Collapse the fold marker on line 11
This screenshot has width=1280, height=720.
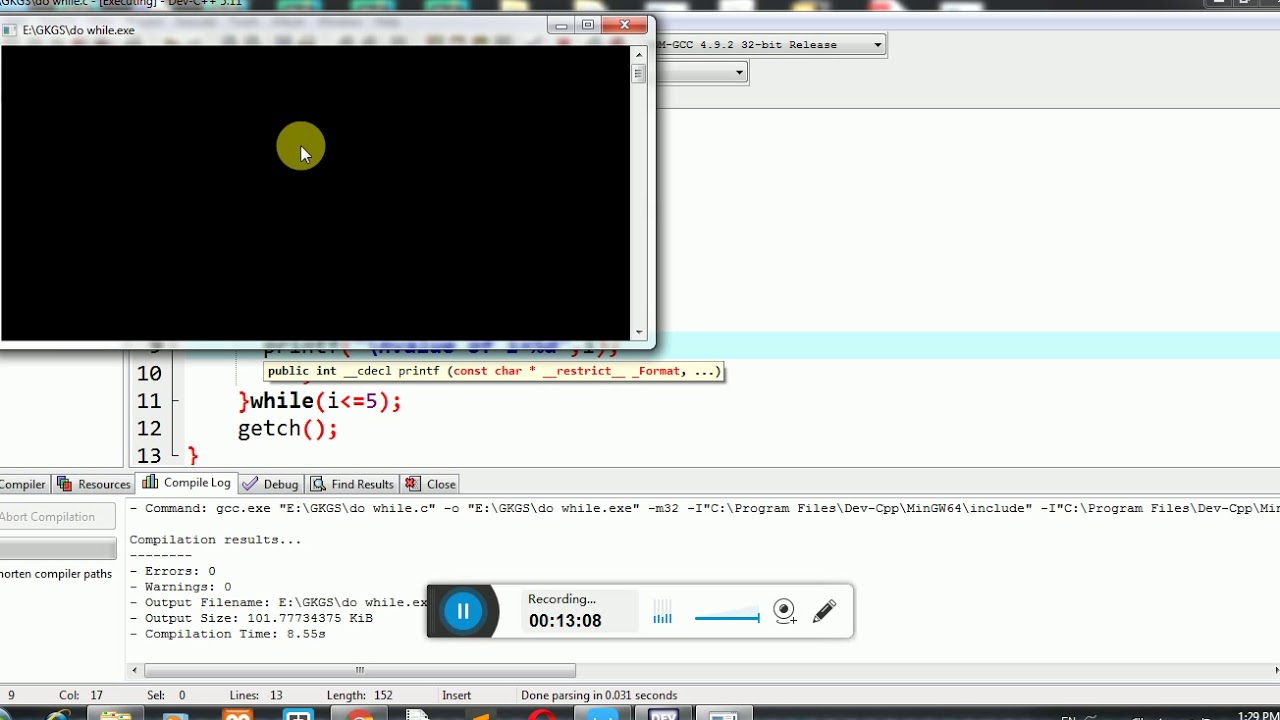(x=176, y=401)
